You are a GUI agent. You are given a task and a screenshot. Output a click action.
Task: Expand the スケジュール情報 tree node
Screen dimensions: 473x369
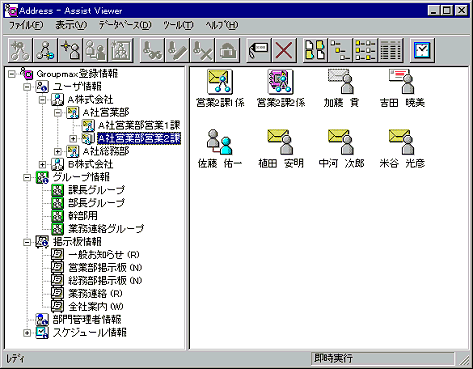27,333
